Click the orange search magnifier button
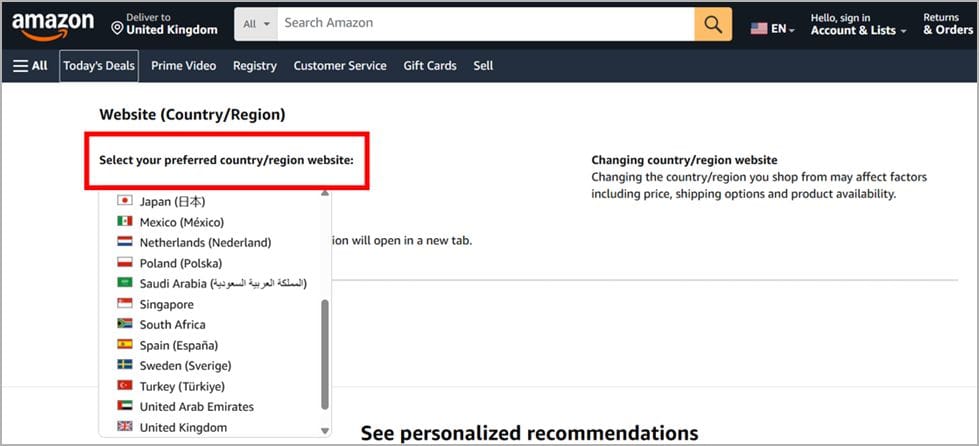The image size is (979, 446). click(x=713, y=24)
